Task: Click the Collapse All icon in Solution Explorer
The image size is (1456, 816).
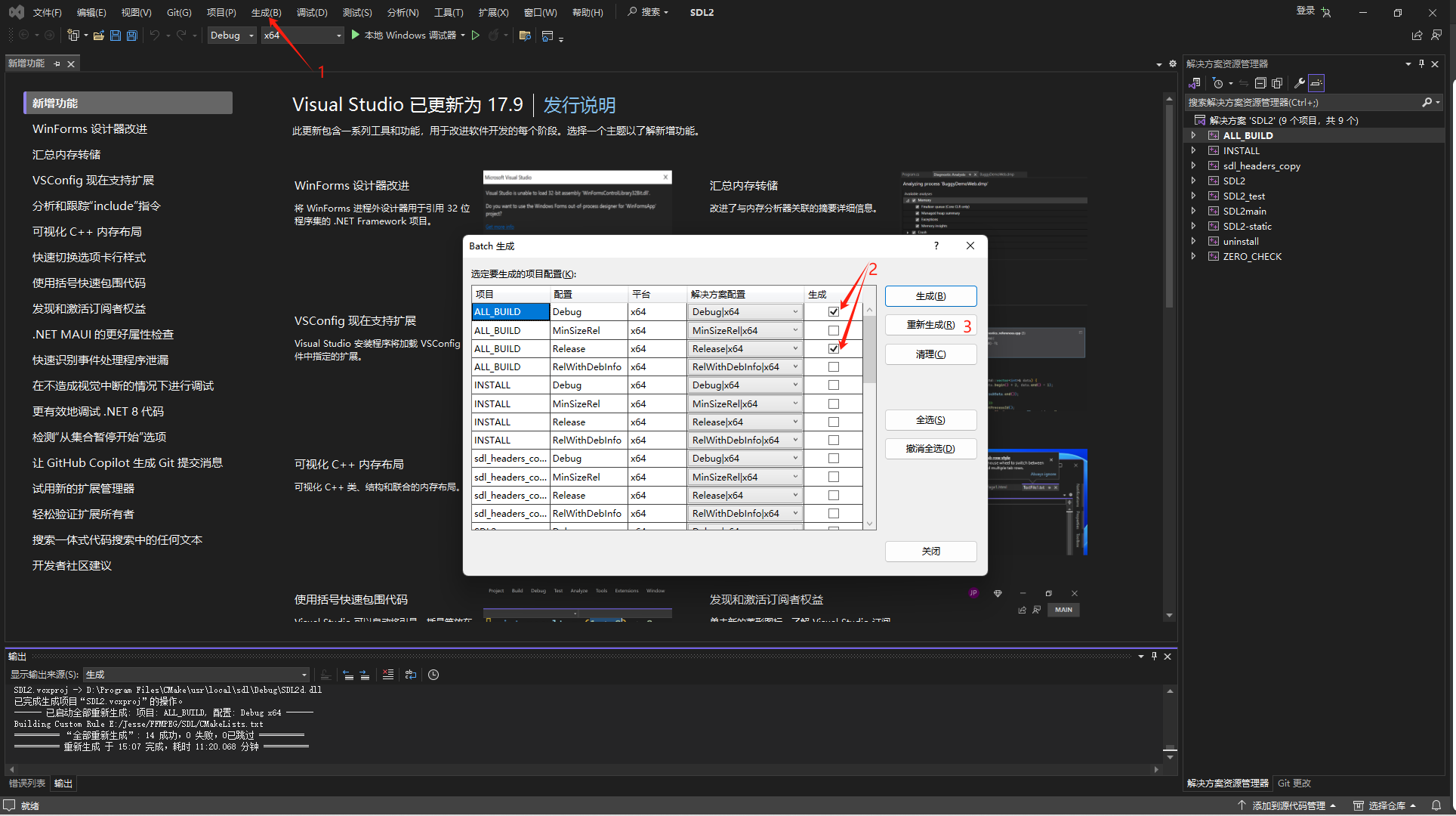Action: coord(1260,83)
